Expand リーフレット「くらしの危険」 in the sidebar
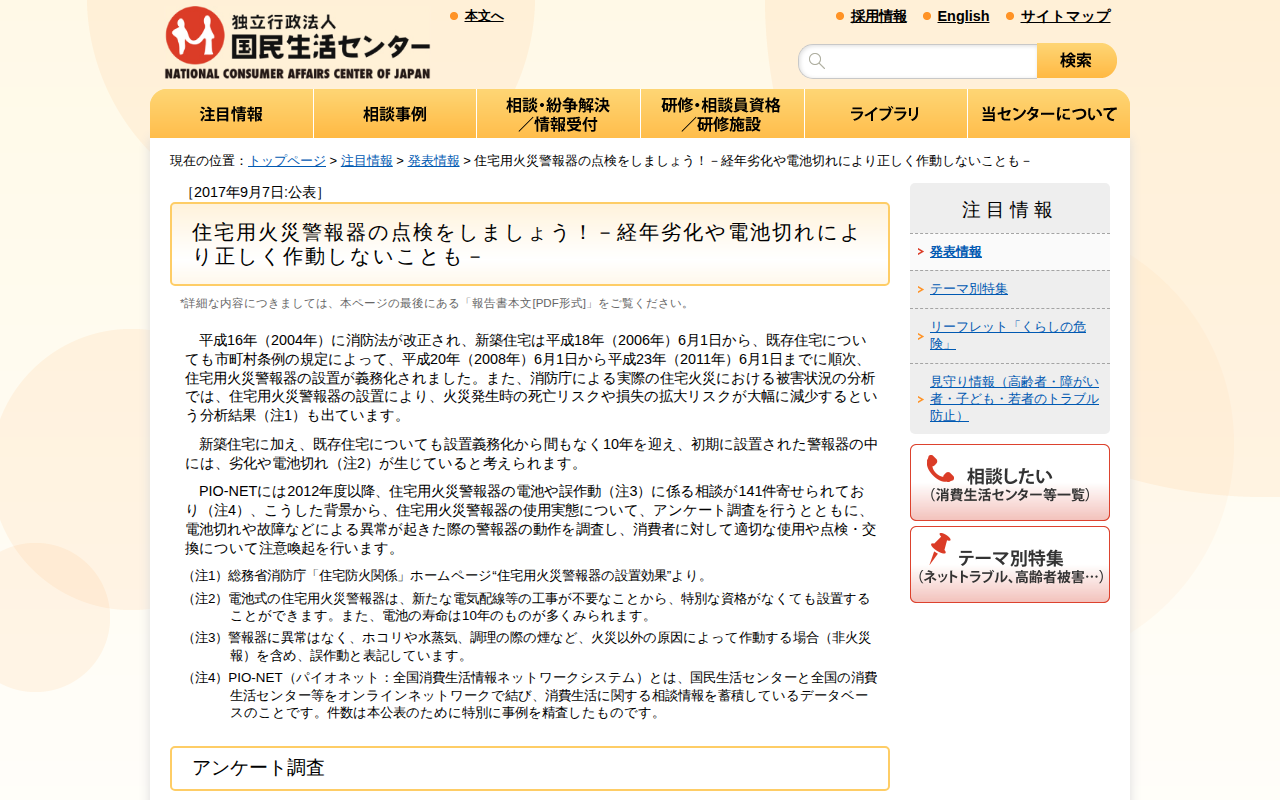 click(x=1003, y=332)
